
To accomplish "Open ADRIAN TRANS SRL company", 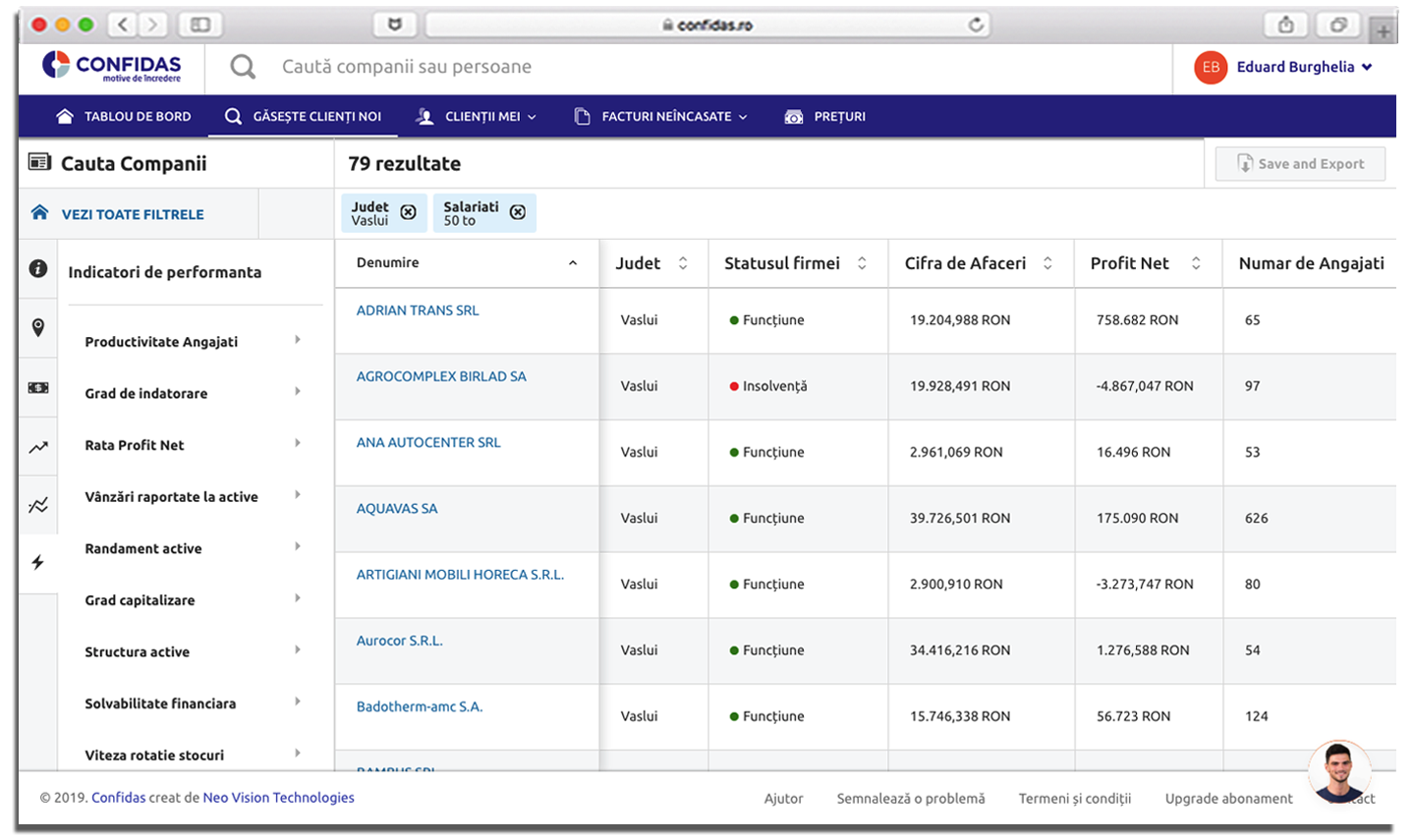I will point(418,310).
